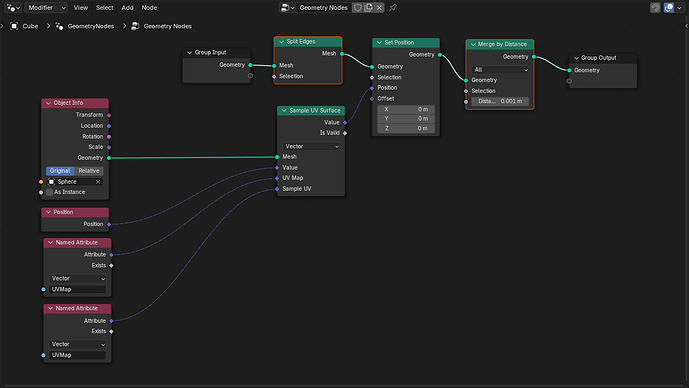Open Vector dropdown in first Named Attribute
This screenshot has width=689, height=388.
(77, 279)
